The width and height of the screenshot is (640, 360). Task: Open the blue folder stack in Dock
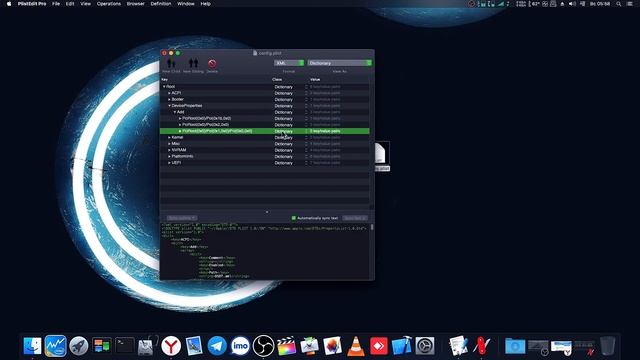pyautogui.click(x=515, y=346)
